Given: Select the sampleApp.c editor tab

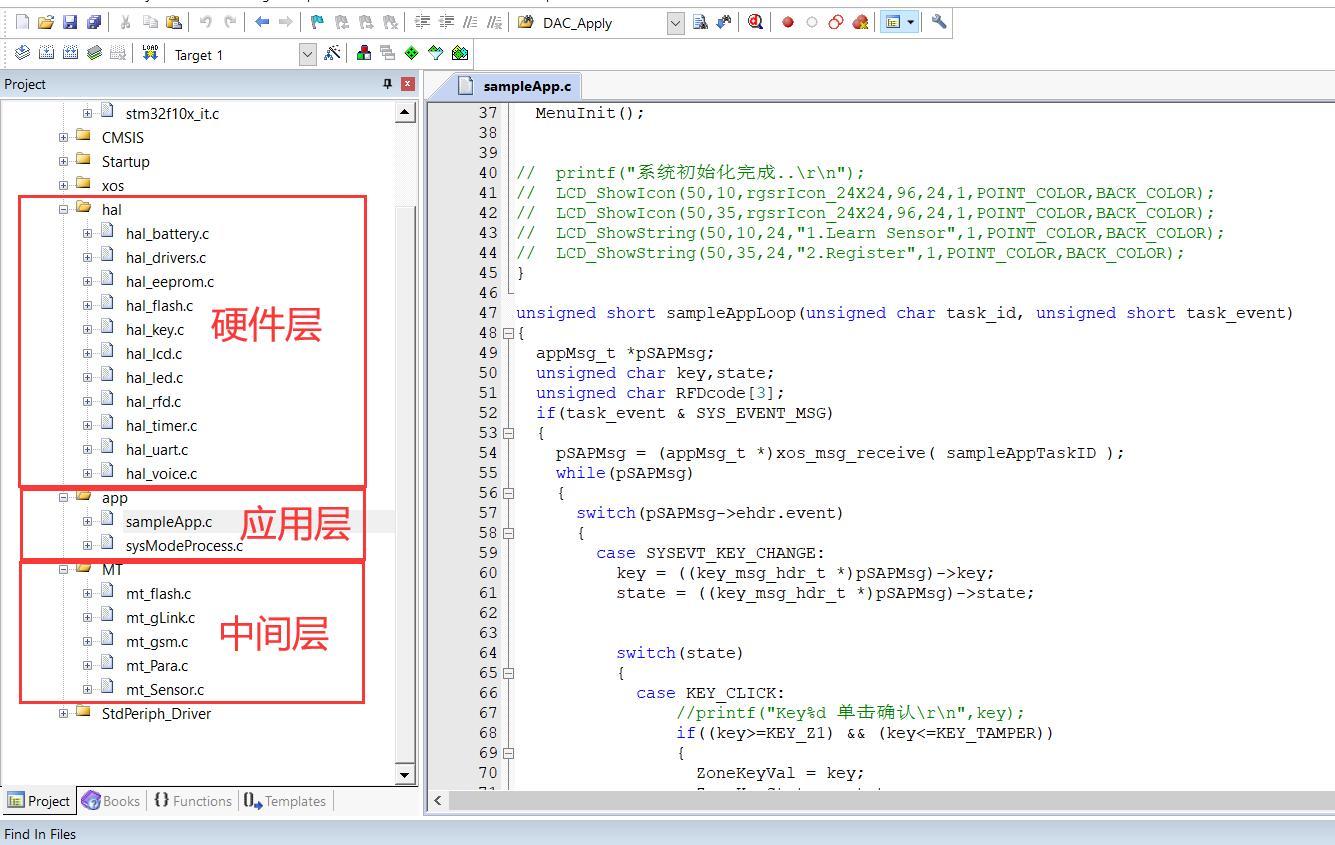Looking at the screenshot, I should (x=516, y=86).
